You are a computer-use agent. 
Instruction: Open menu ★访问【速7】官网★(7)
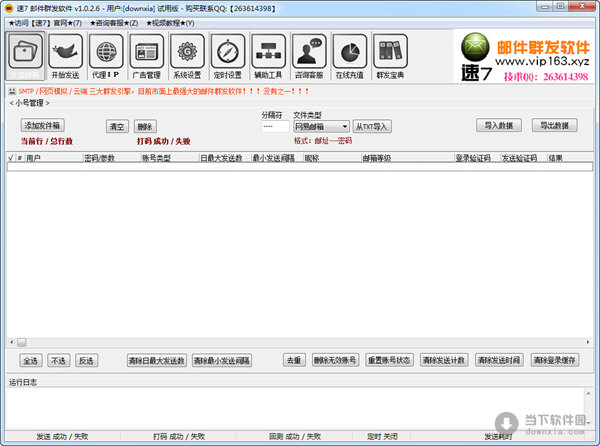coord(45,23)
